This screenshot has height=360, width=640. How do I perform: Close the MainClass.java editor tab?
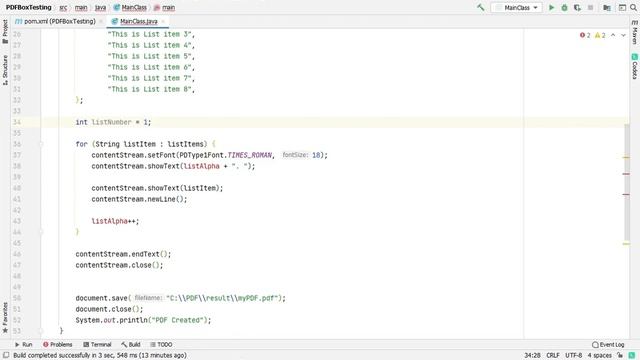(x=163, y=21)
